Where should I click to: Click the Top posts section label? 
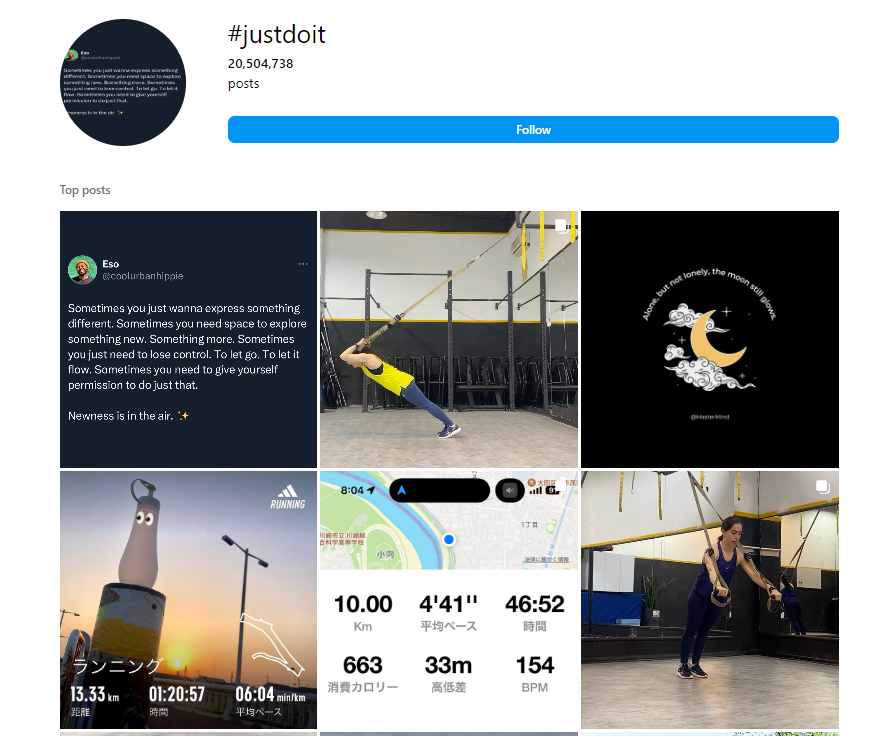pyautogui.click(x=85, y=190)
